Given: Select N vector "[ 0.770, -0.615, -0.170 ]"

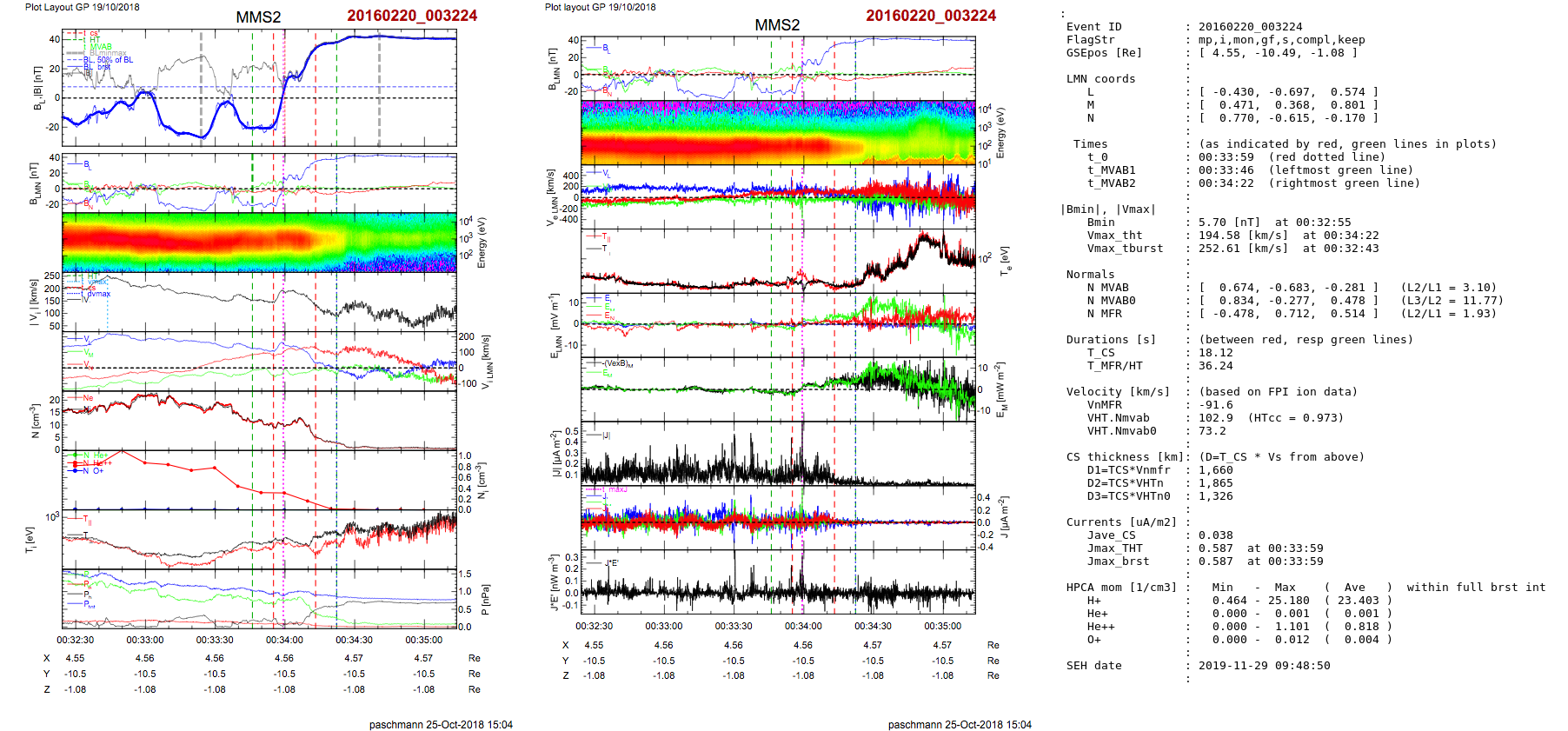Looking at the screenshot, I should point(1288,118).
